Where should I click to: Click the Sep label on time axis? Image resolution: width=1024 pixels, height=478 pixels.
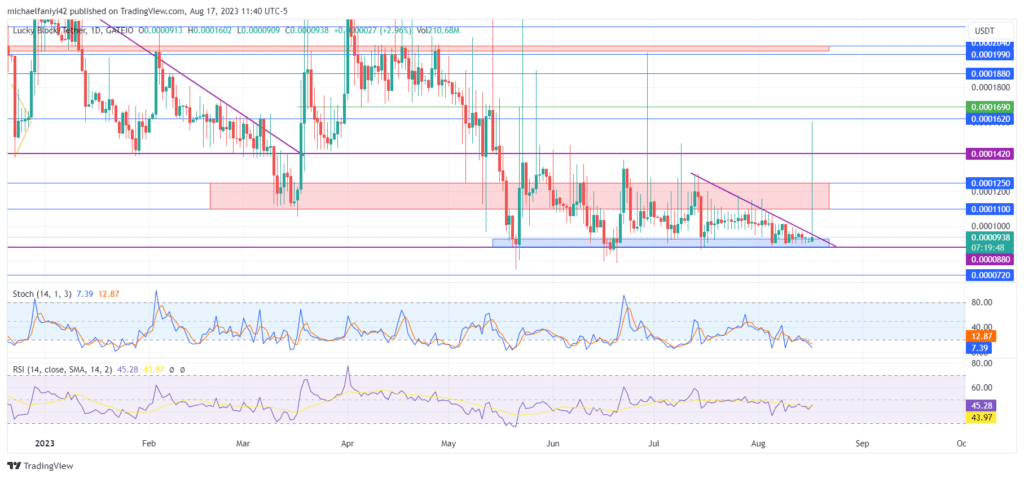click(x=862, y=443)
